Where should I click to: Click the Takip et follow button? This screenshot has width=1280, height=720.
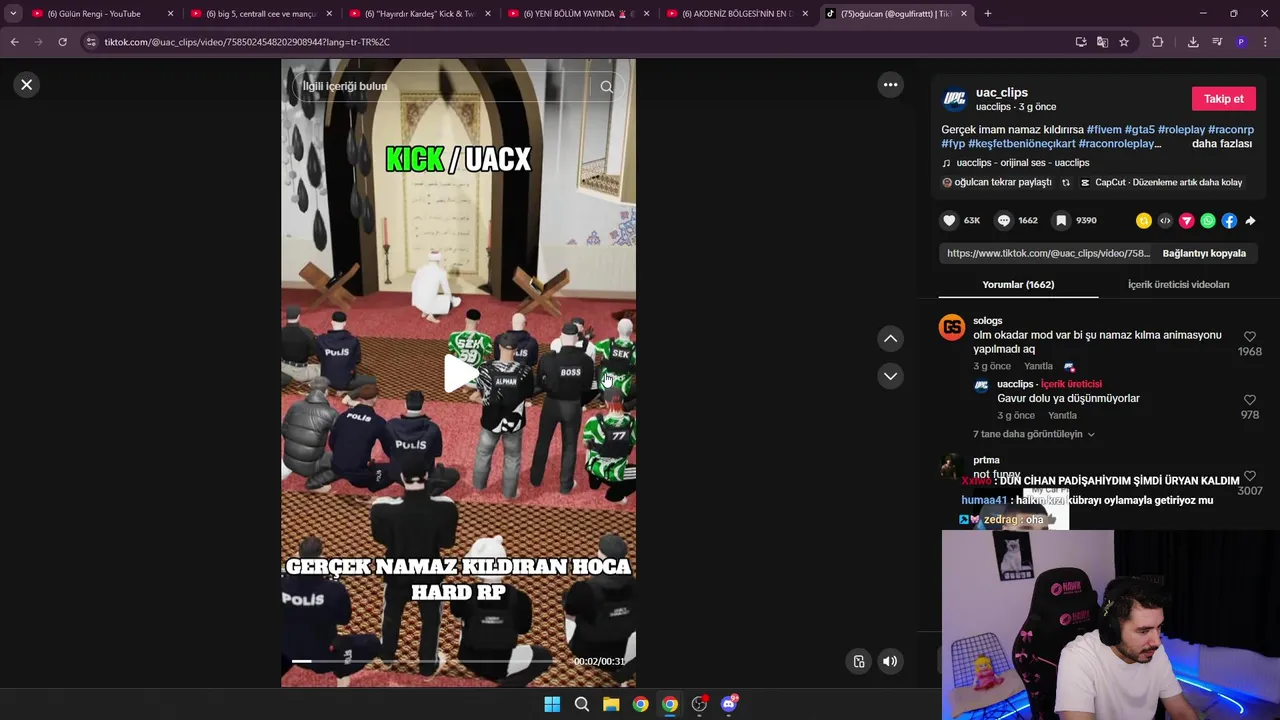[1223, 99]
